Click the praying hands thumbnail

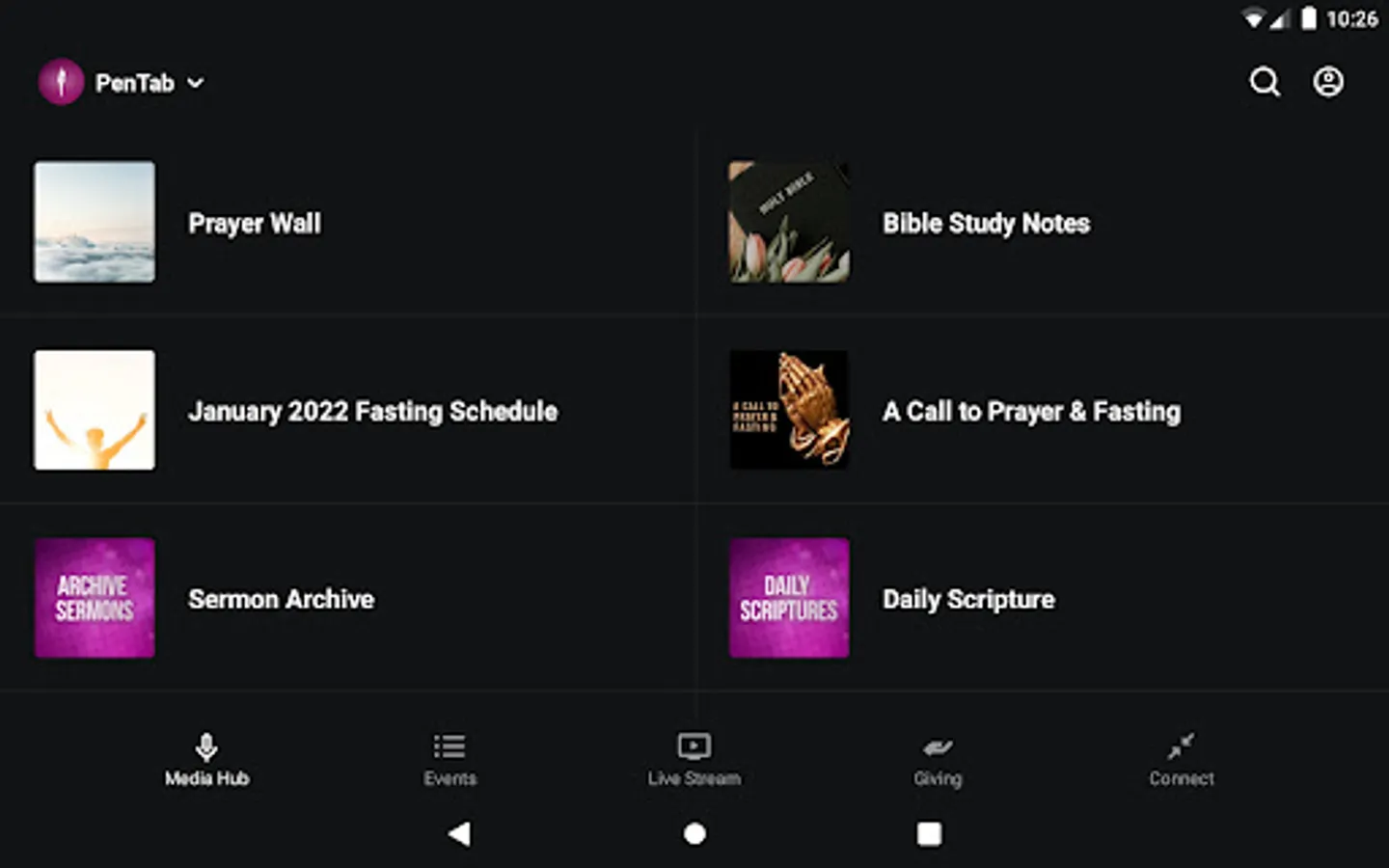[x=789, y=410]
